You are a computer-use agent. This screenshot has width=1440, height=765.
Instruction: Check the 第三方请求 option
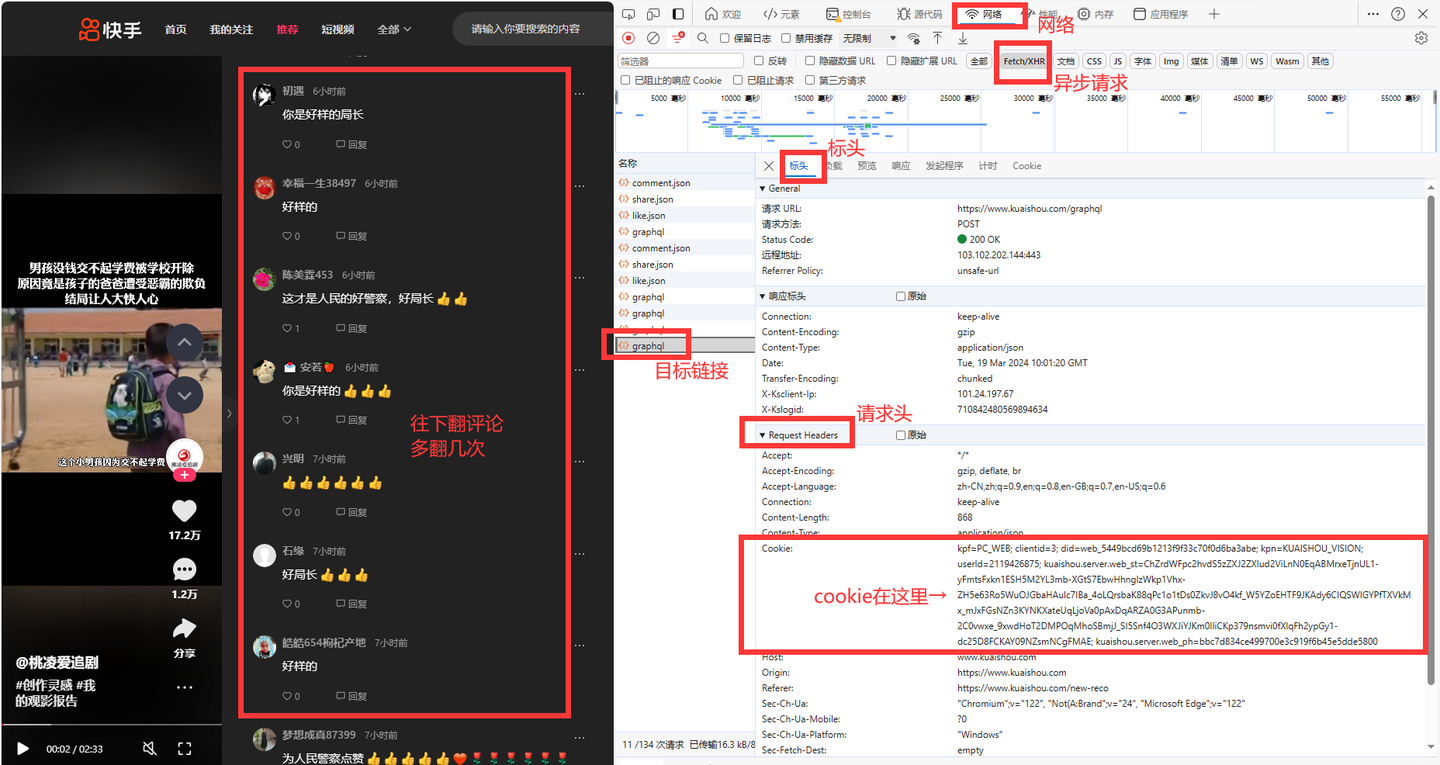click(x=810, y=80)
